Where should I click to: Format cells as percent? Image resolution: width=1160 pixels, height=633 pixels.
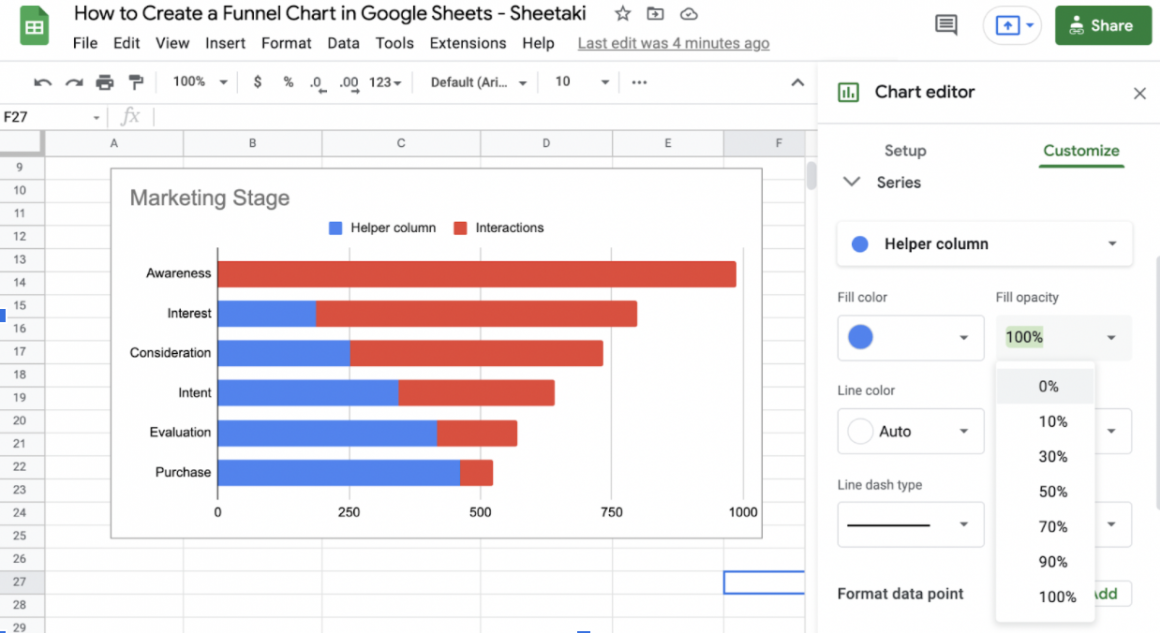287,82
